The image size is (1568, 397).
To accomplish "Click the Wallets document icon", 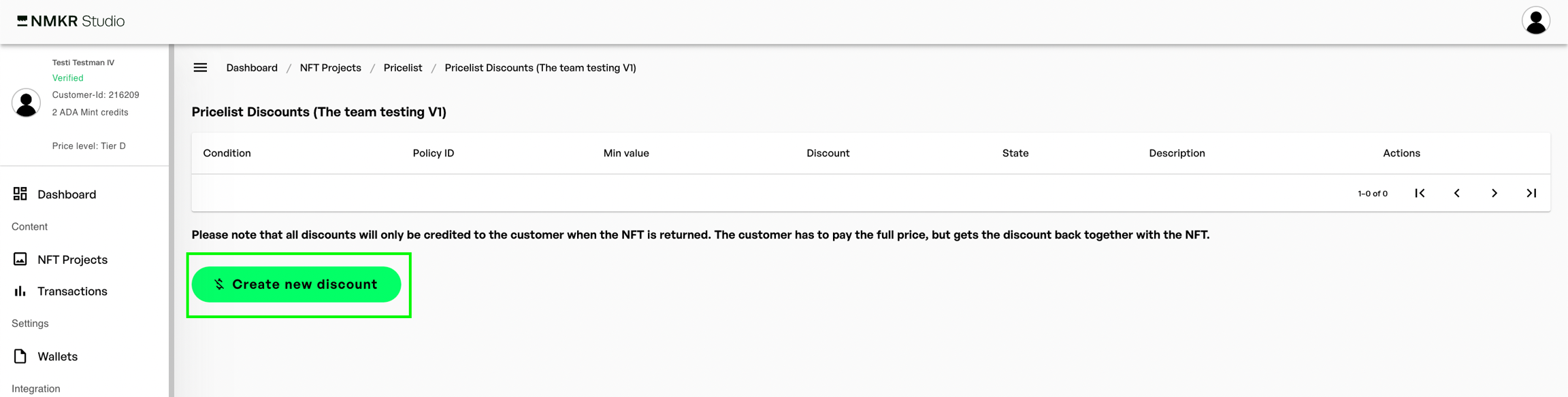I will click(20, 356).
